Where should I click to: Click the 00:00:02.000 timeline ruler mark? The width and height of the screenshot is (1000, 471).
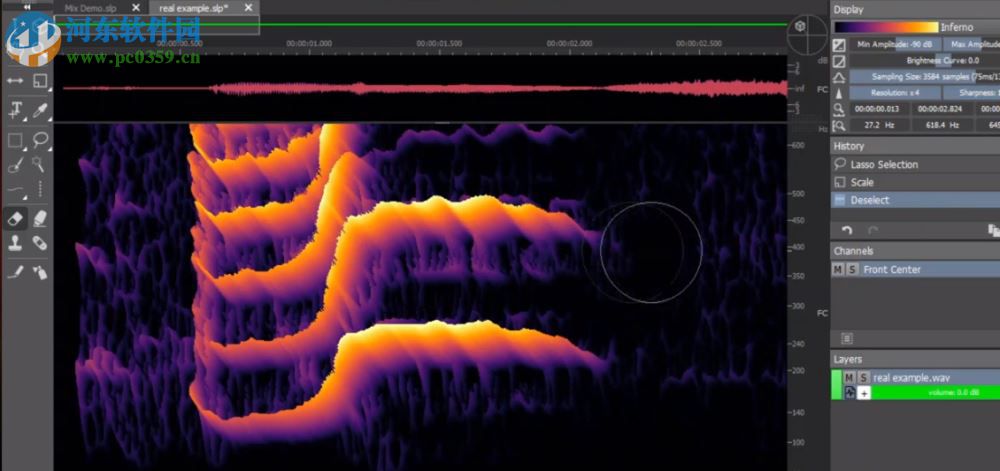[570, 43]
